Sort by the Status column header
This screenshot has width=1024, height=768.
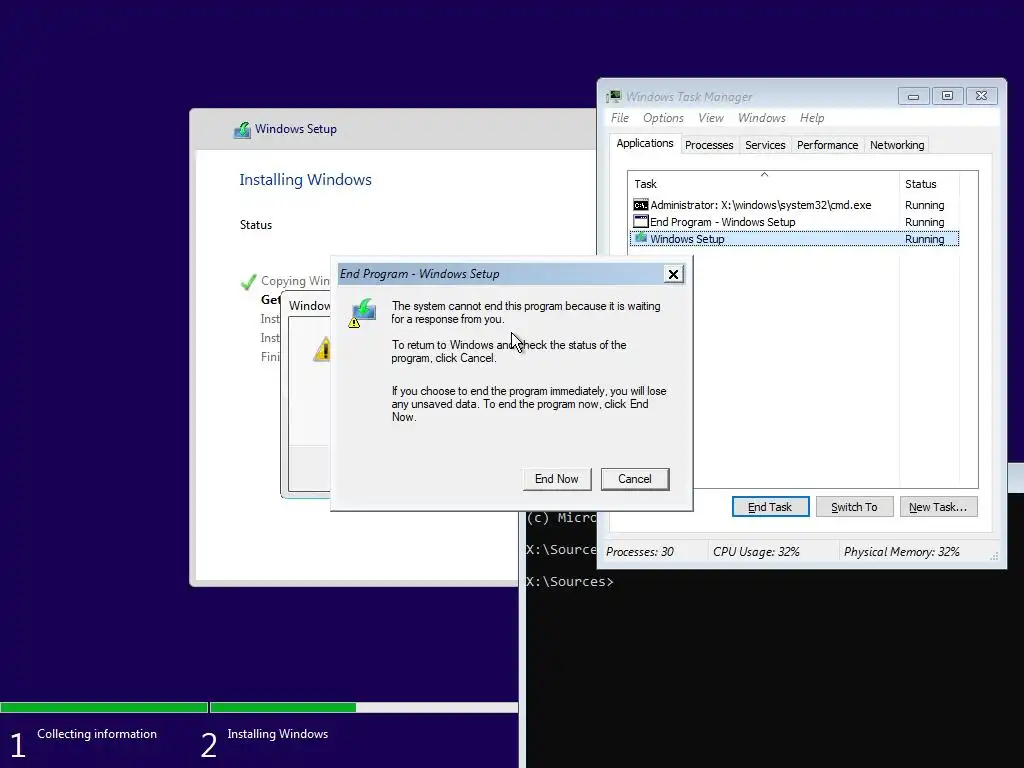[x=929, y=184]
